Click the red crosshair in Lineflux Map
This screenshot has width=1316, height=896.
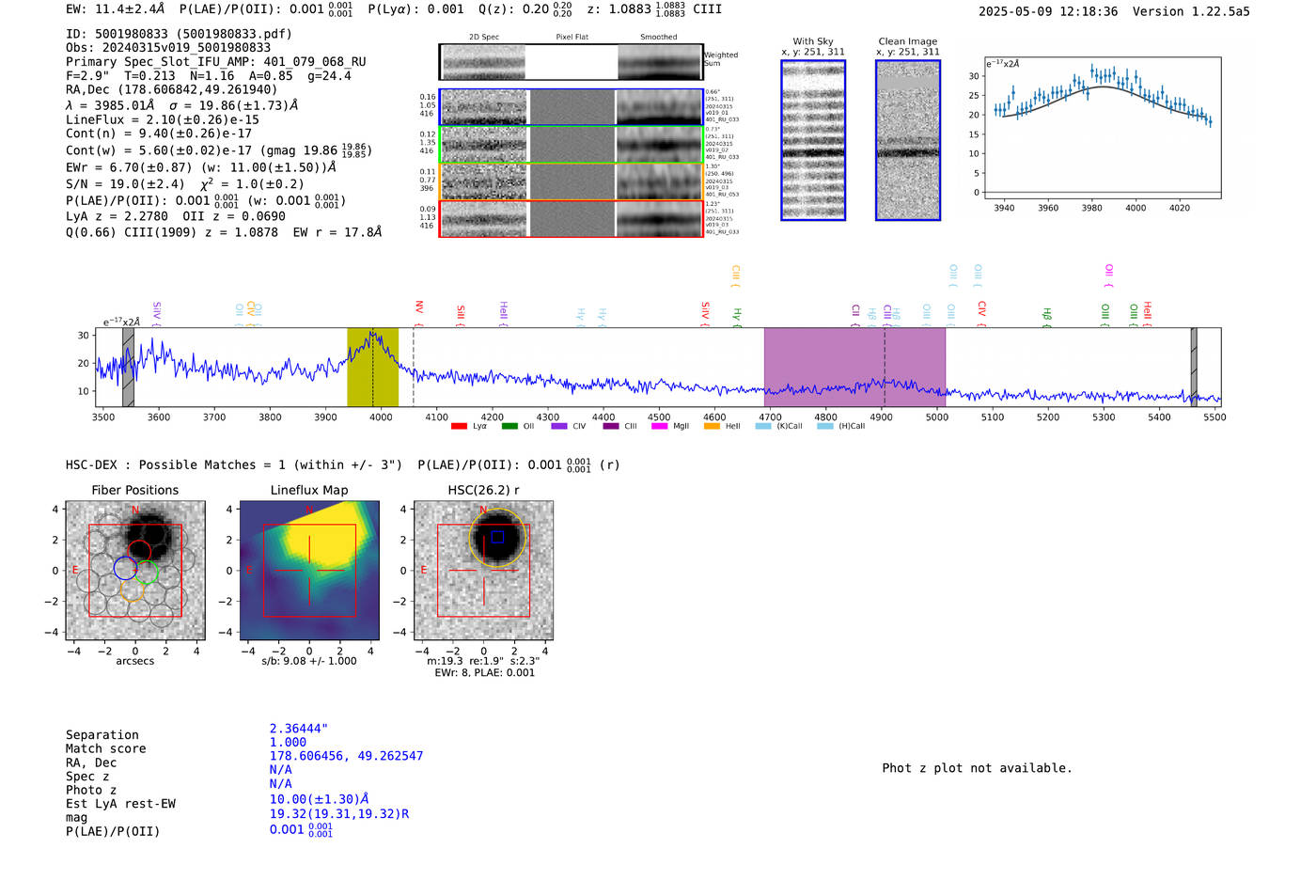309,570
